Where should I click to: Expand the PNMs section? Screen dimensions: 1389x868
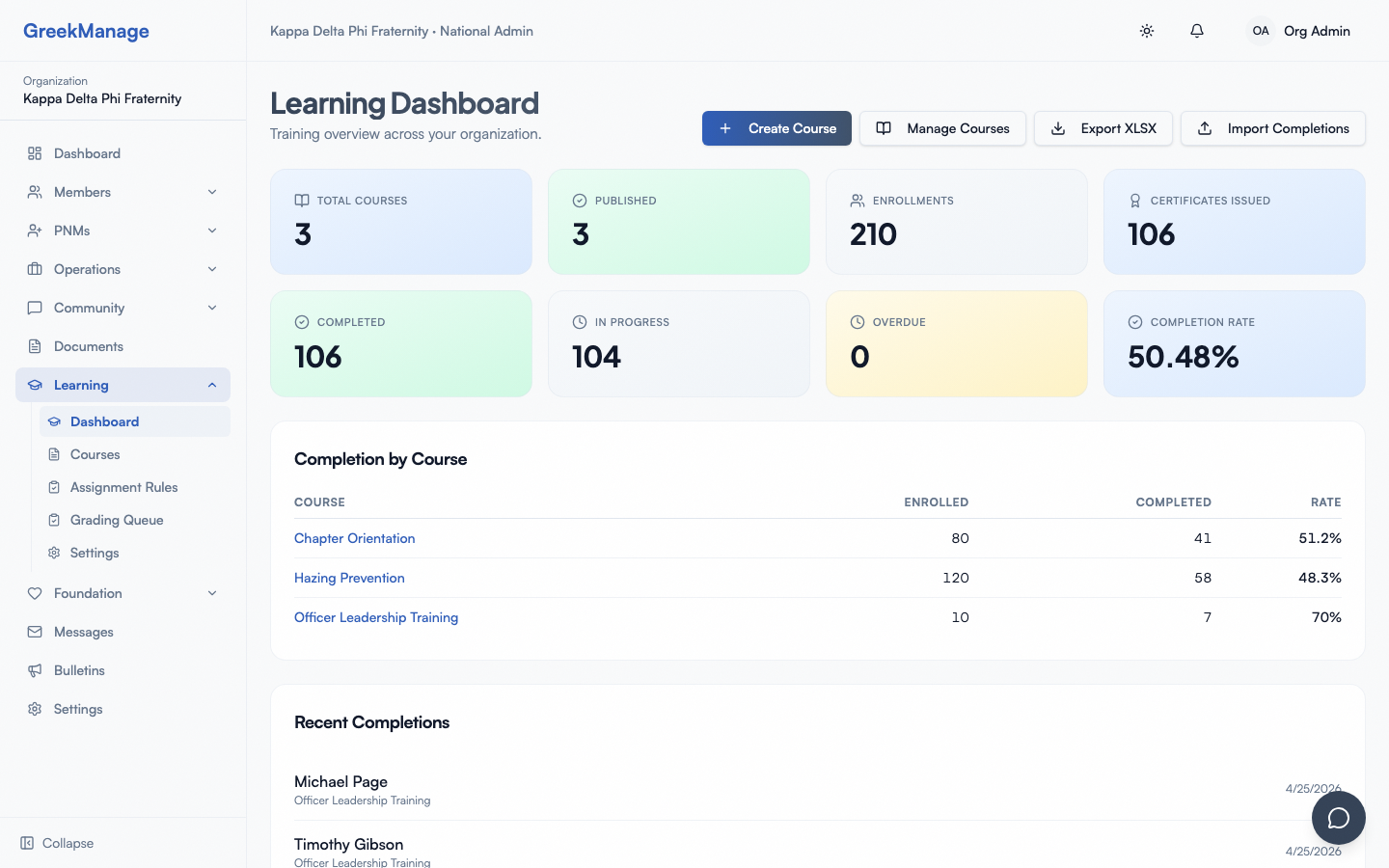pyautogui.click(x=211, y=231)
